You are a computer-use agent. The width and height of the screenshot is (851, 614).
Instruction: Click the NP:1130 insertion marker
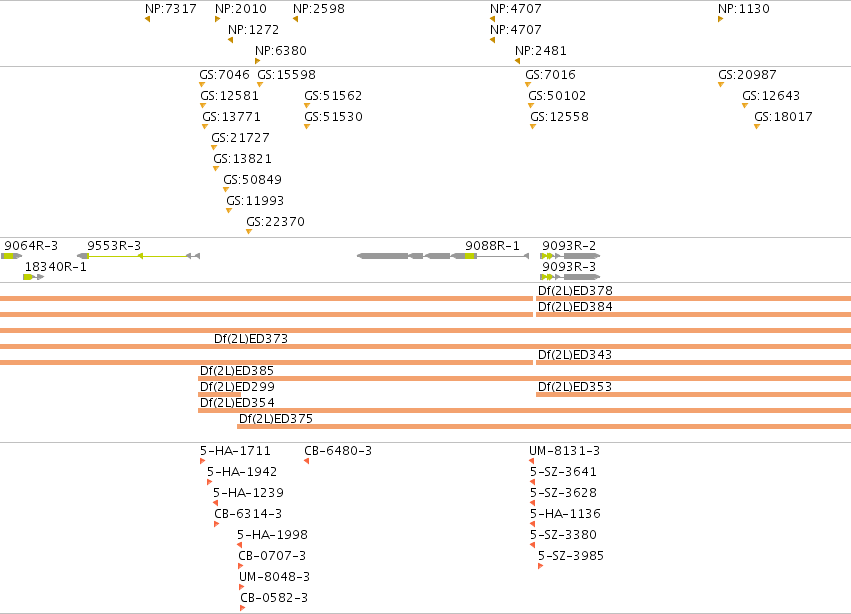pyautogui.click(x=721, y=20)
